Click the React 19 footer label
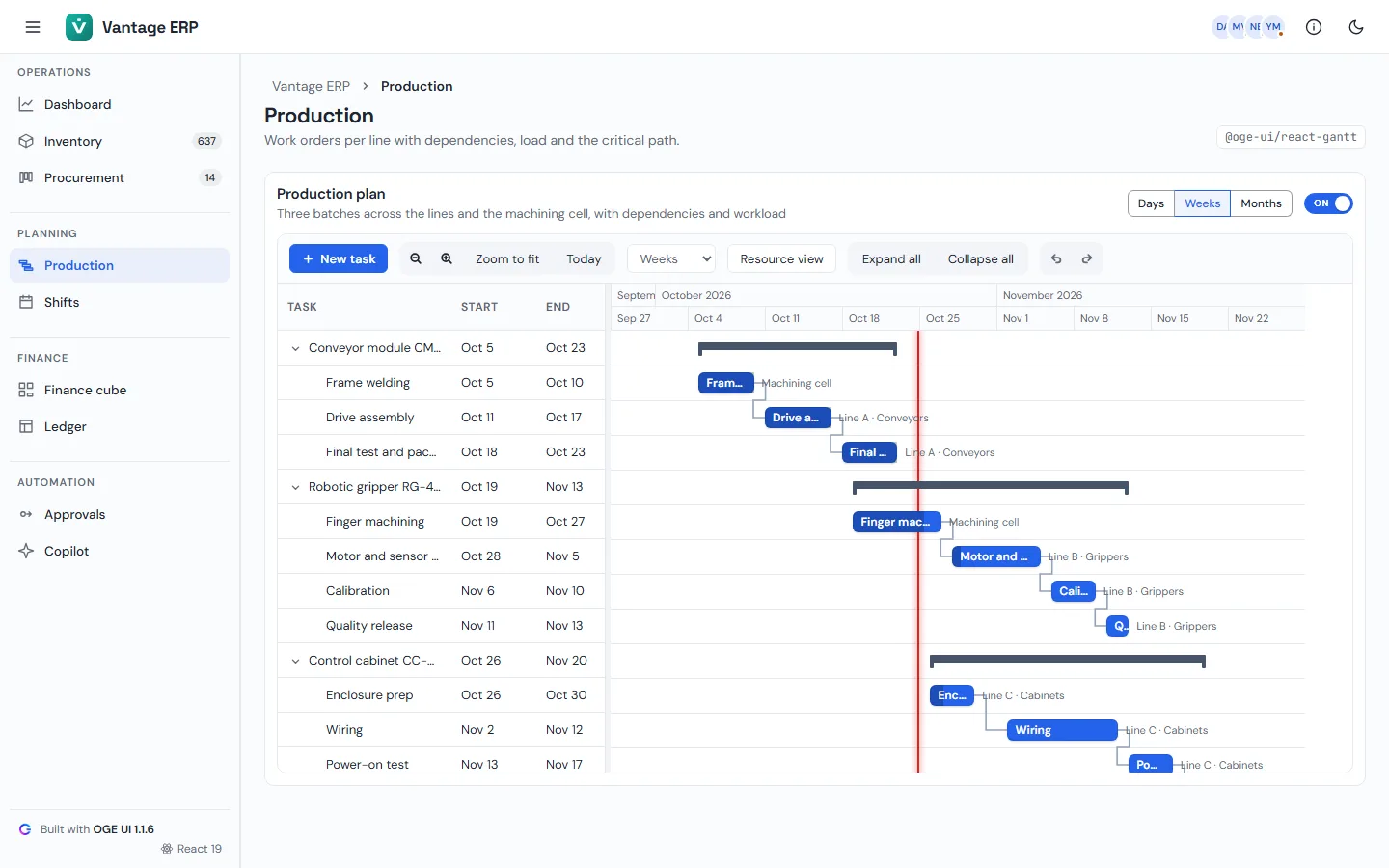1389x868 pixels. (192, 849)
